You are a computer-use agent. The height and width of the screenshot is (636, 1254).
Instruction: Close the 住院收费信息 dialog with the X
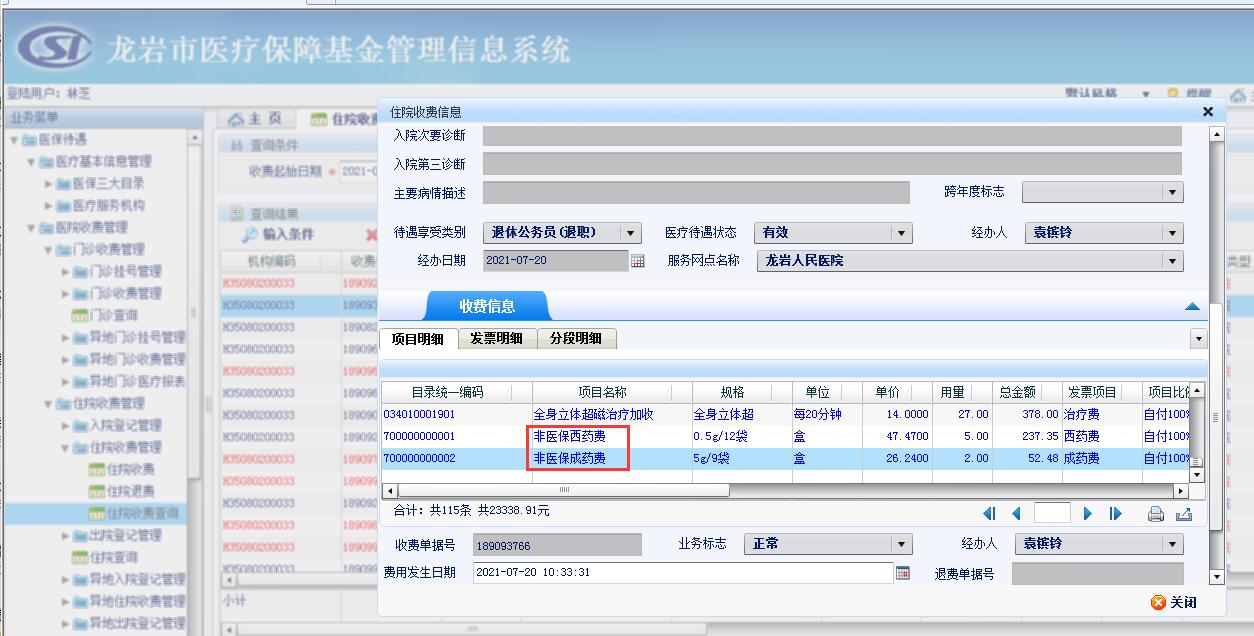pos(1207,112)
